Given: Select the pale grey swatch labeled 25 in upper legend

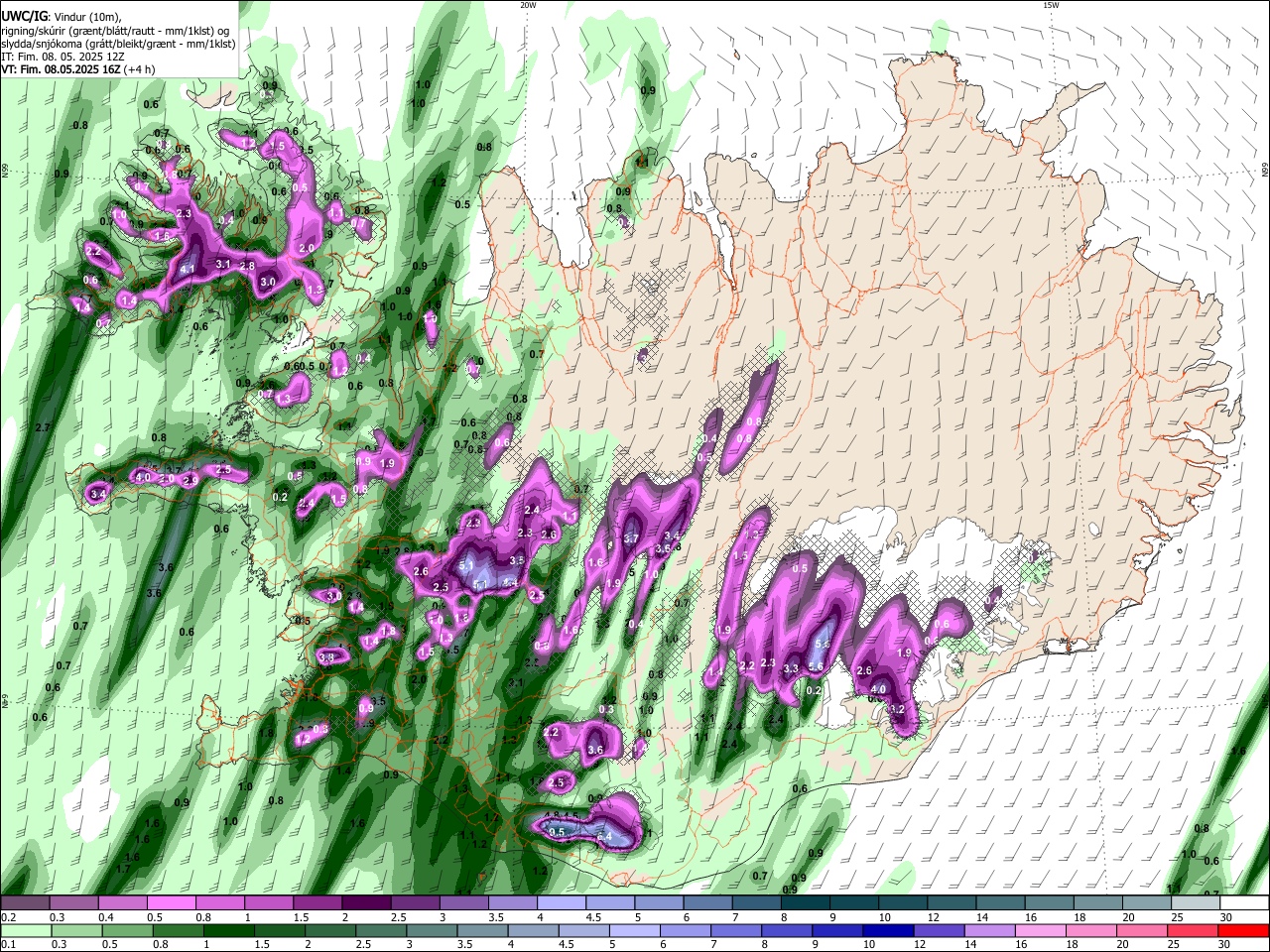Looking at the screenshot, I should (1196, 902).
